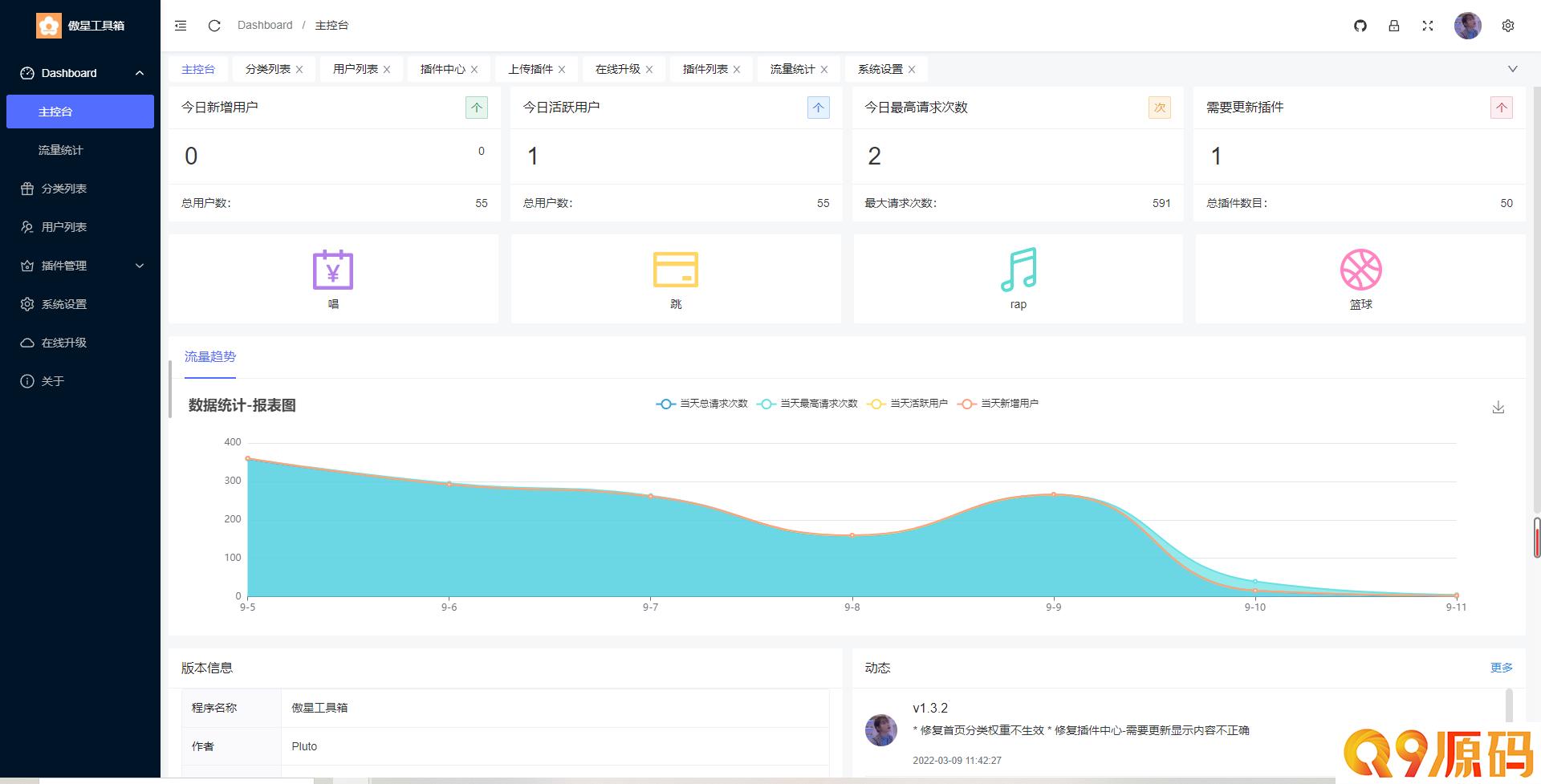Click the 动态 panel scrollbar
Viewport: 1541px width, 784px height.
(1509, 706)
